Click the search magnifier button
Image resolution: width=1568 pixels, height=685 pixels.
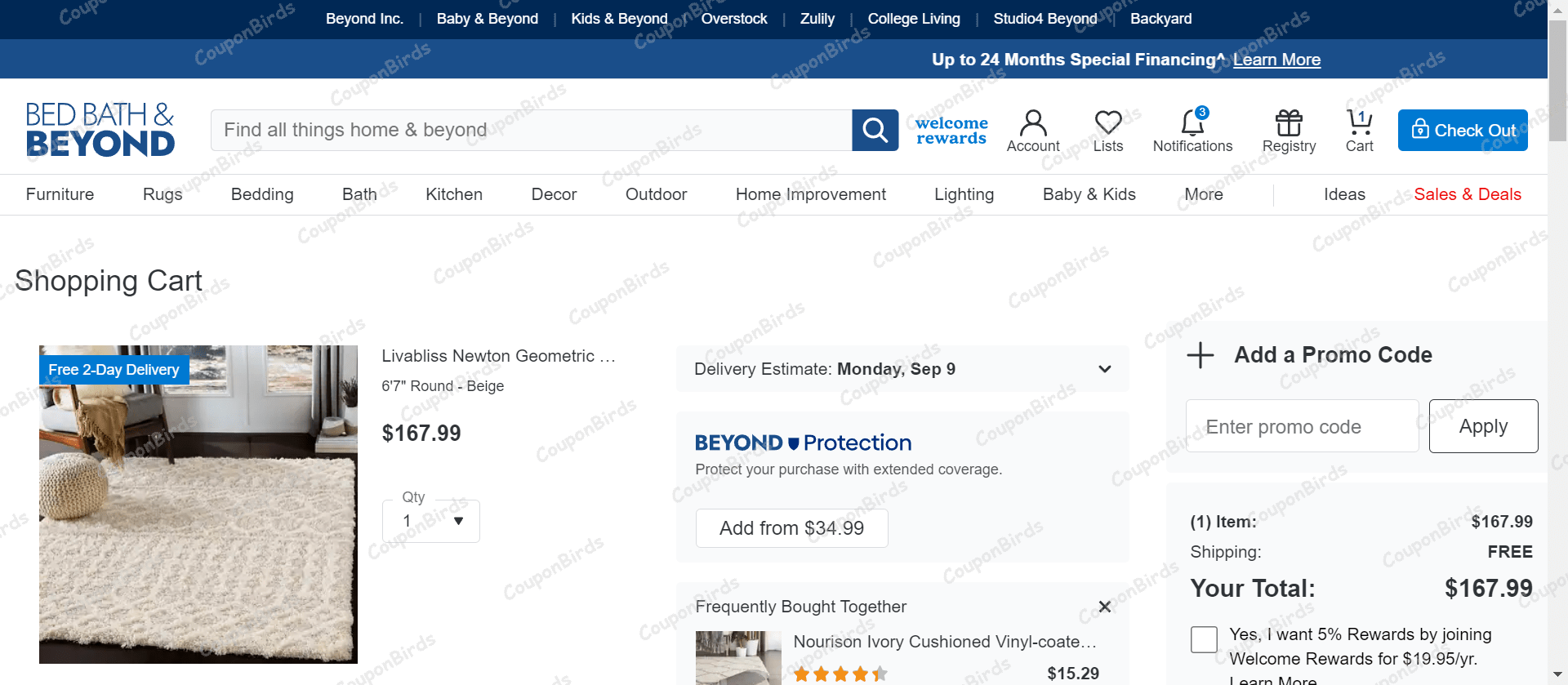pyautogui.click(x=875, y=130)
